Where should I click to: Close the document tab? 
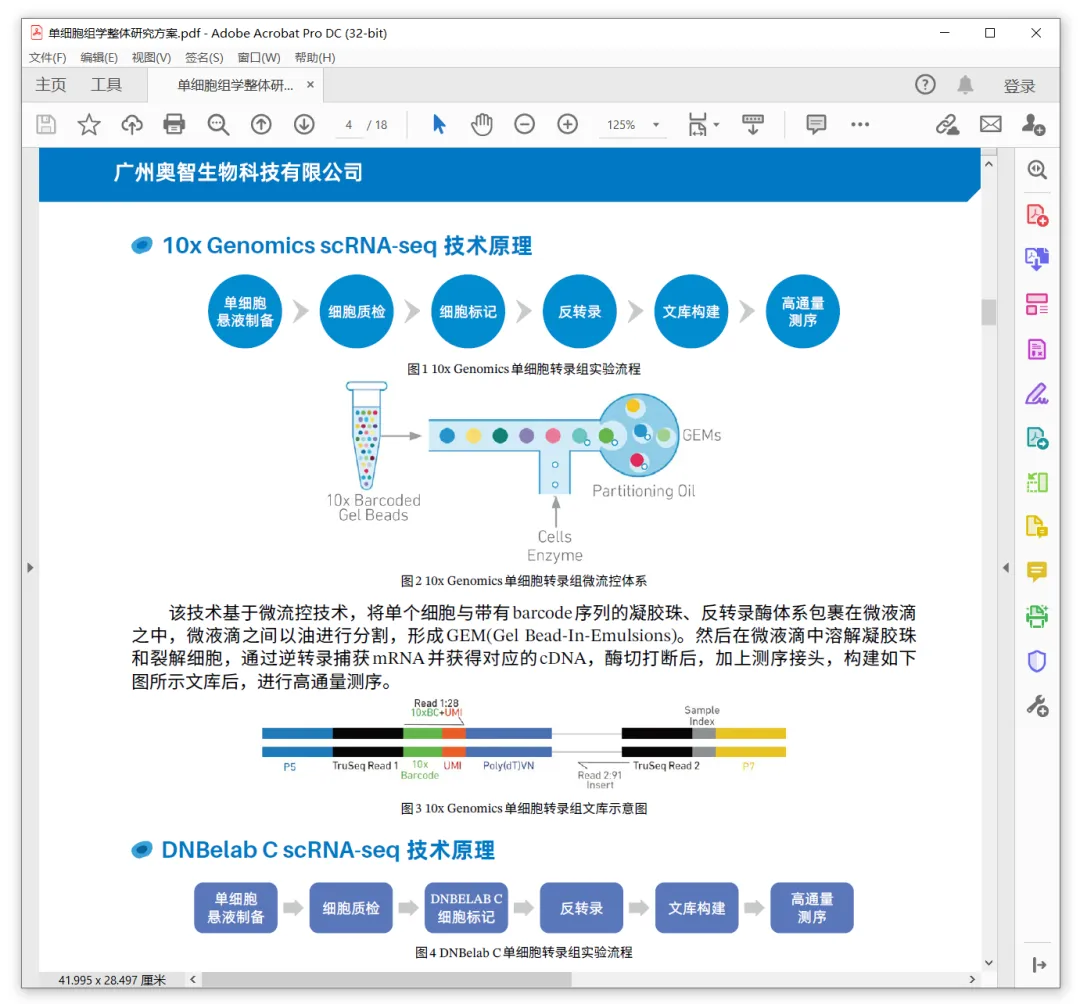coord(311,85)
